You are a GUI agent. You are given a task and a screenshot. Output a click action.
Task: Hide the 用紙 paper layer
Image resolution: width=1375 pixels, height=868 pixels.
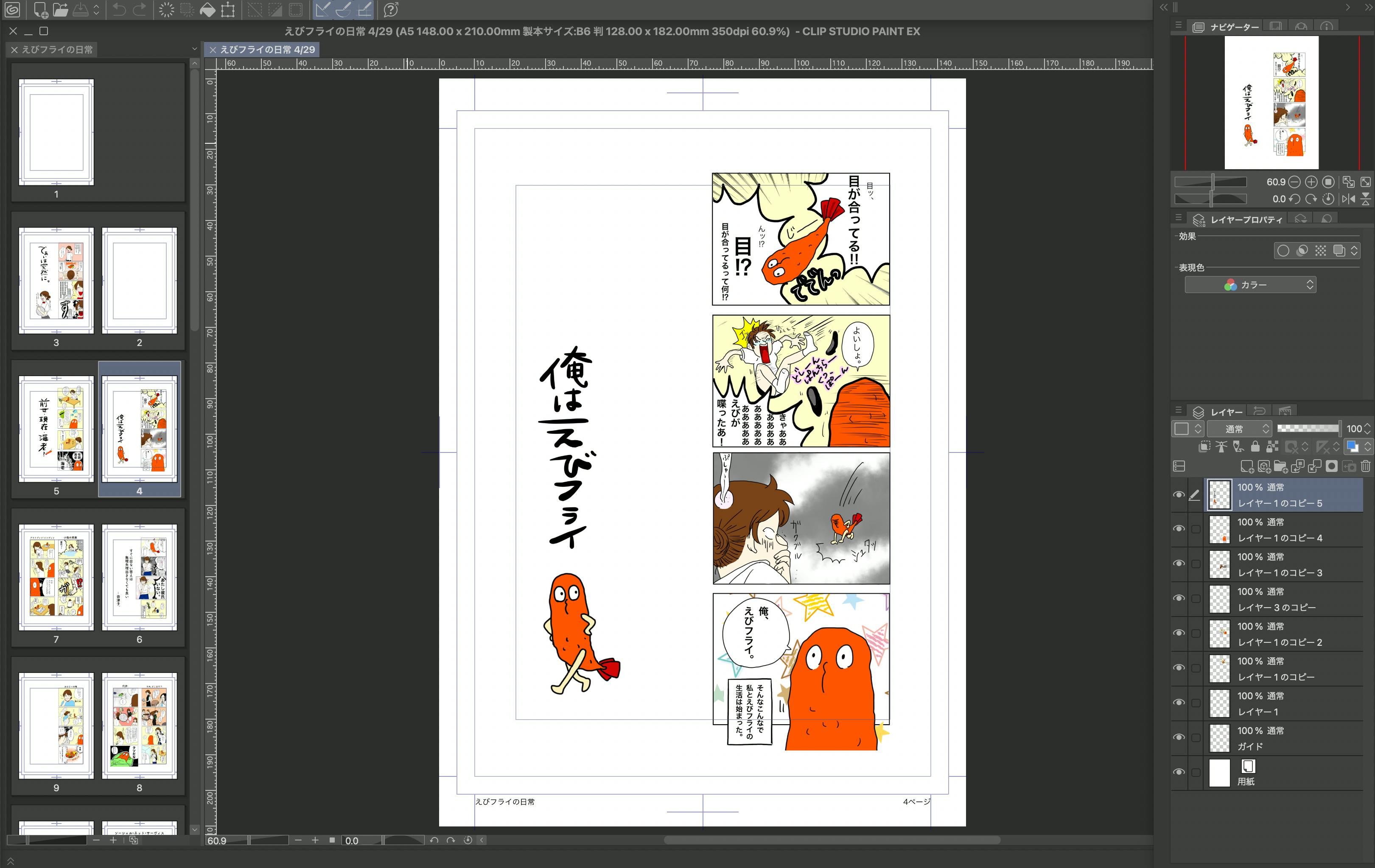[1179, 772]
